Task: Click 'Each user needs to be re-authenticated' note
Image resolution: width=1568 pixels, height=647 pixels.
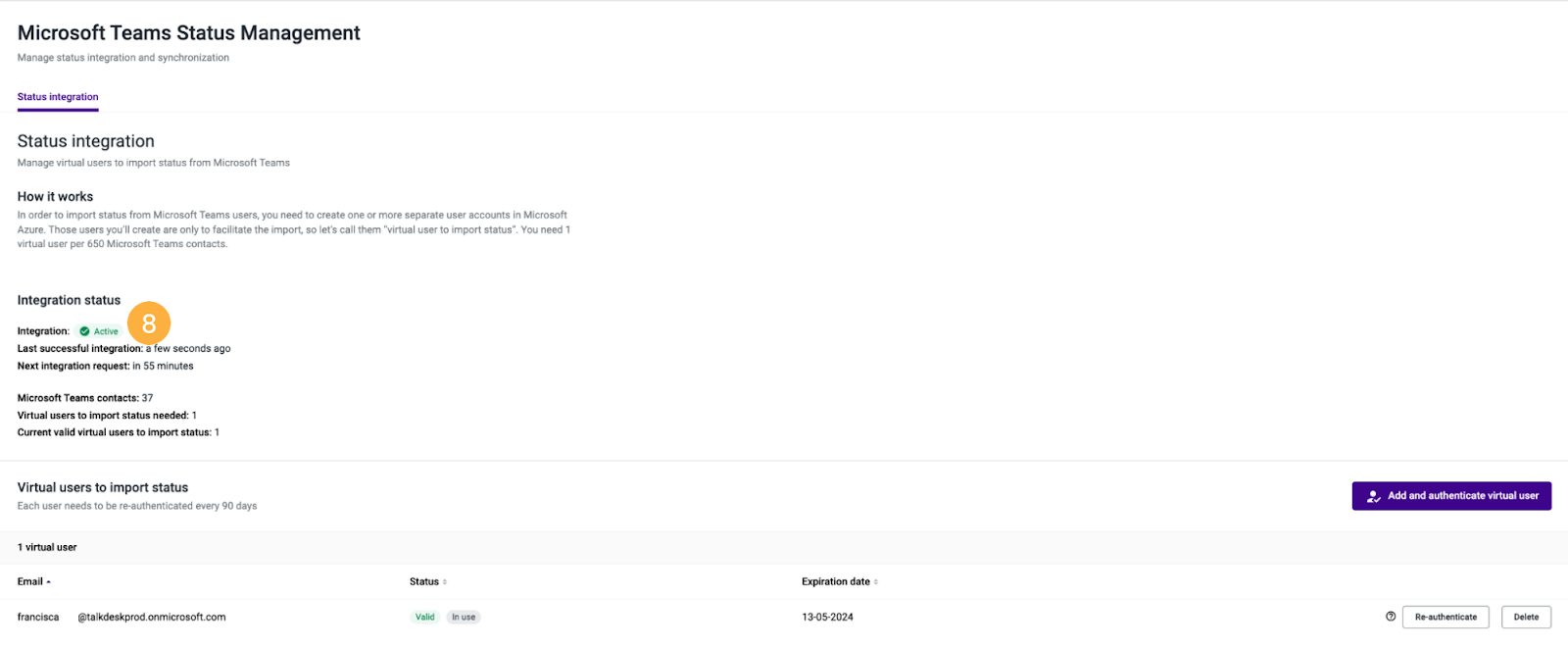Action: [x=137, y=507]
